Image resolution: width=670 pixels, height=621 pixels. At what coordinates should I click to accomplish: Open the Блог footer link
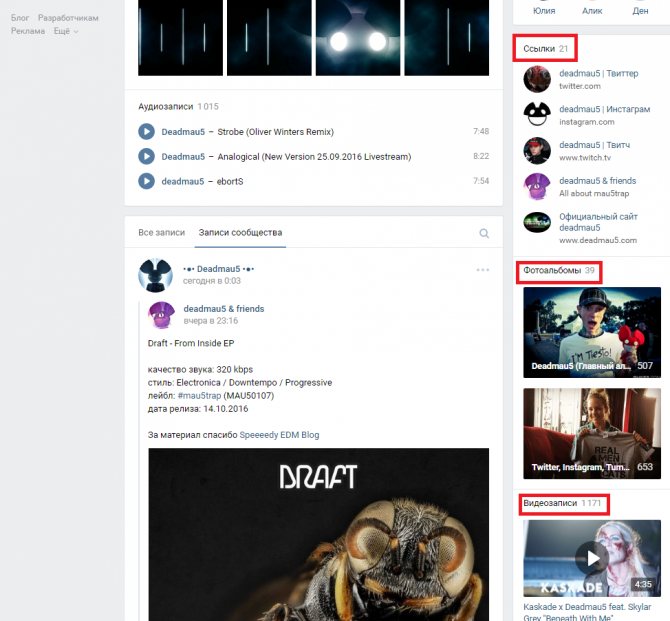(x=20, y=18)
